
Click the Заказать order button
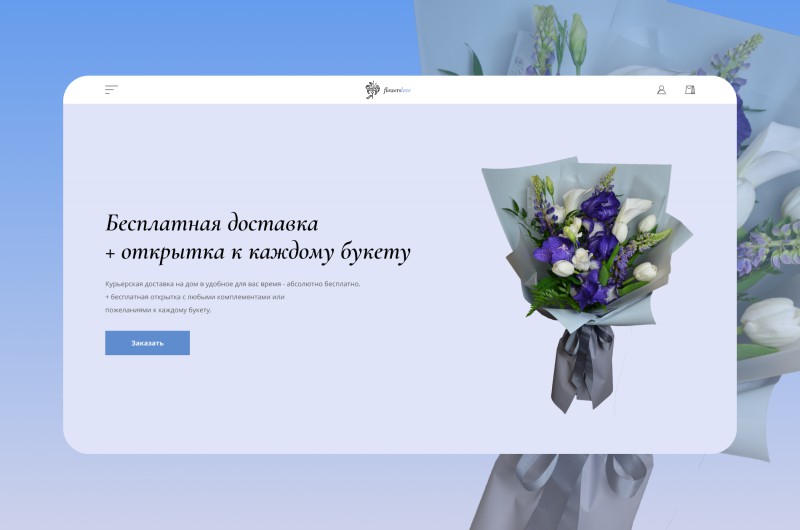pyautogui.click(x=147, y=343)
